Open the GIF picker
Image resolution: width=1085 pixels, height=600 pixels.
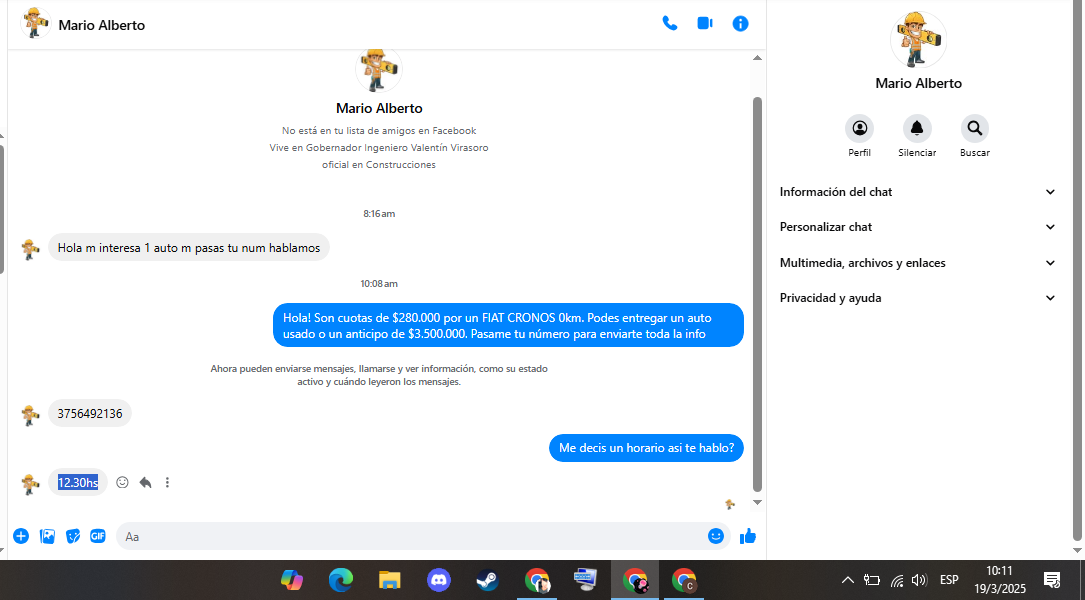coord(98,536)
